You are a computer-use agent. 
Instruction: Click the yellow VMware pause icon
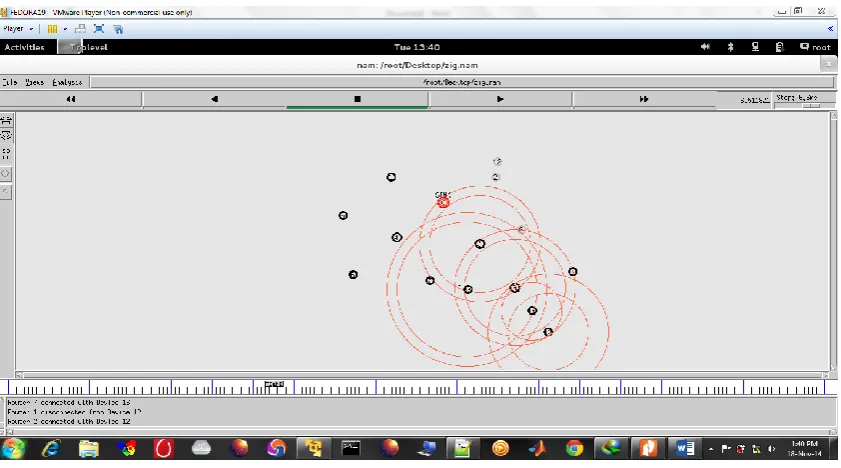(x=52, y=29)
